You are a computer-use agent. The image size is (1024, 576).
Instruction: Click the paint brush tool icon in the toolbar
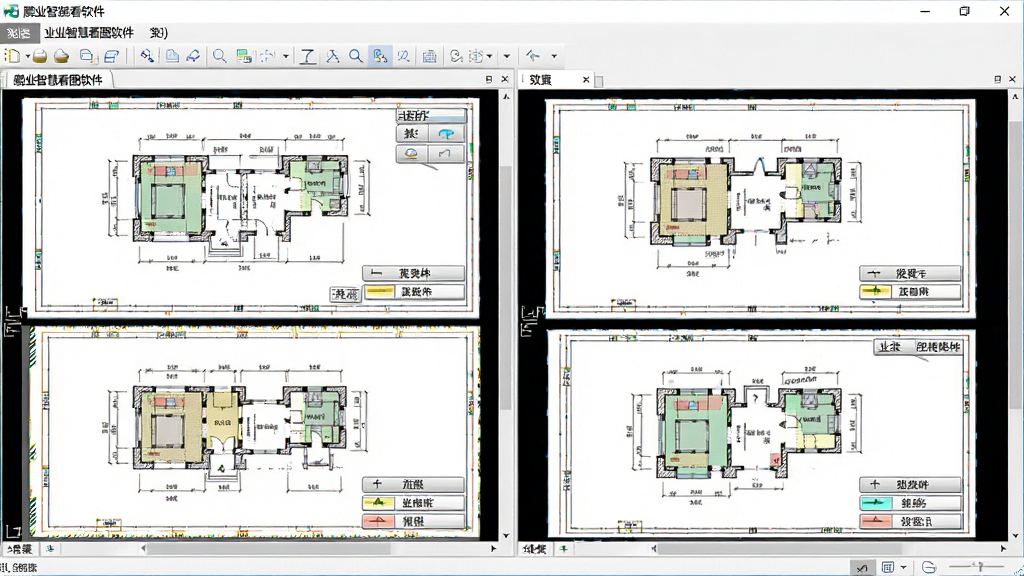point(147,56)
